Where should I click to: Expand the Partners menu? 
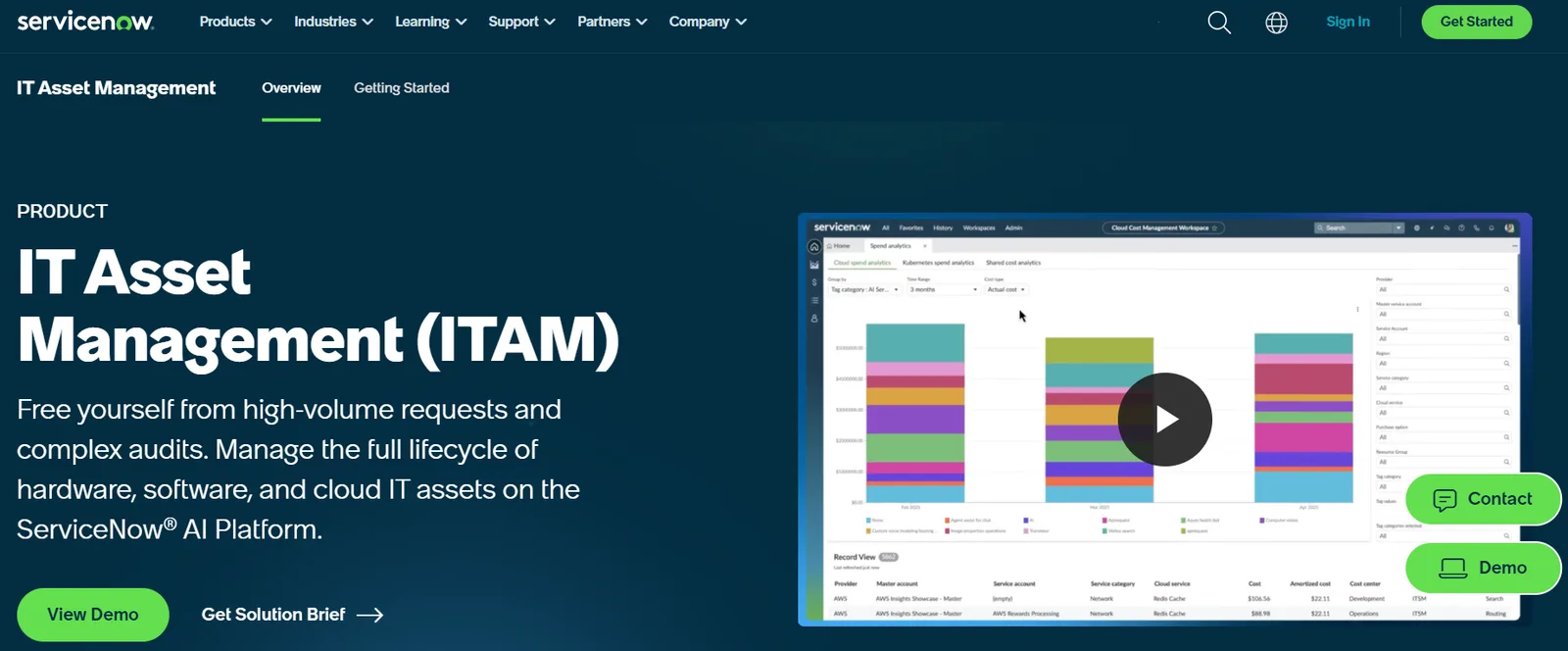coord(612,22)
